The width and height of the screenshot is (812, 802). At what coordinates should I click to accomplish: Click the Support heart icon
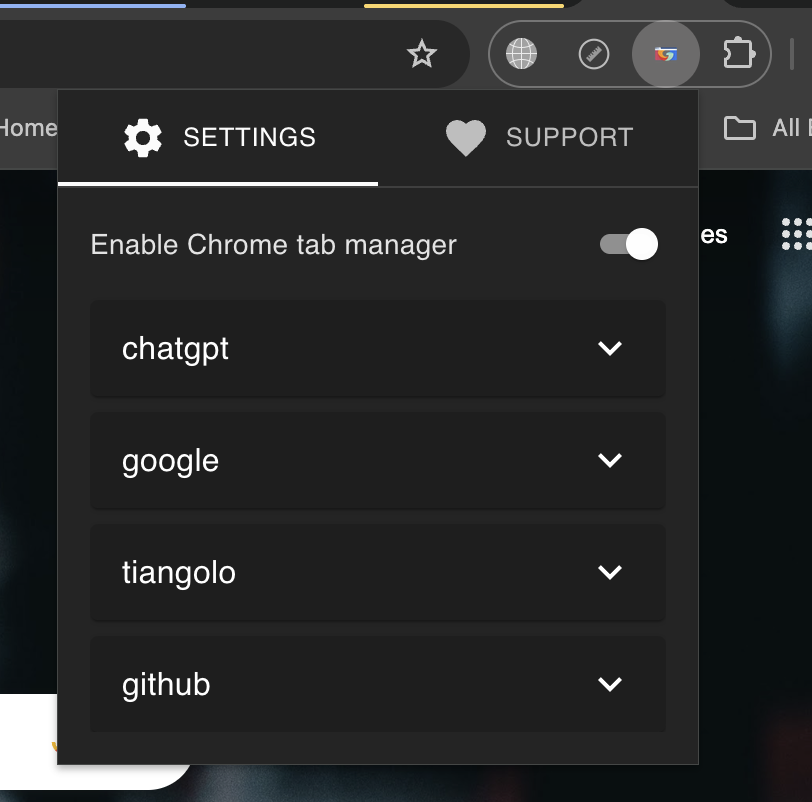click(466, 138)
